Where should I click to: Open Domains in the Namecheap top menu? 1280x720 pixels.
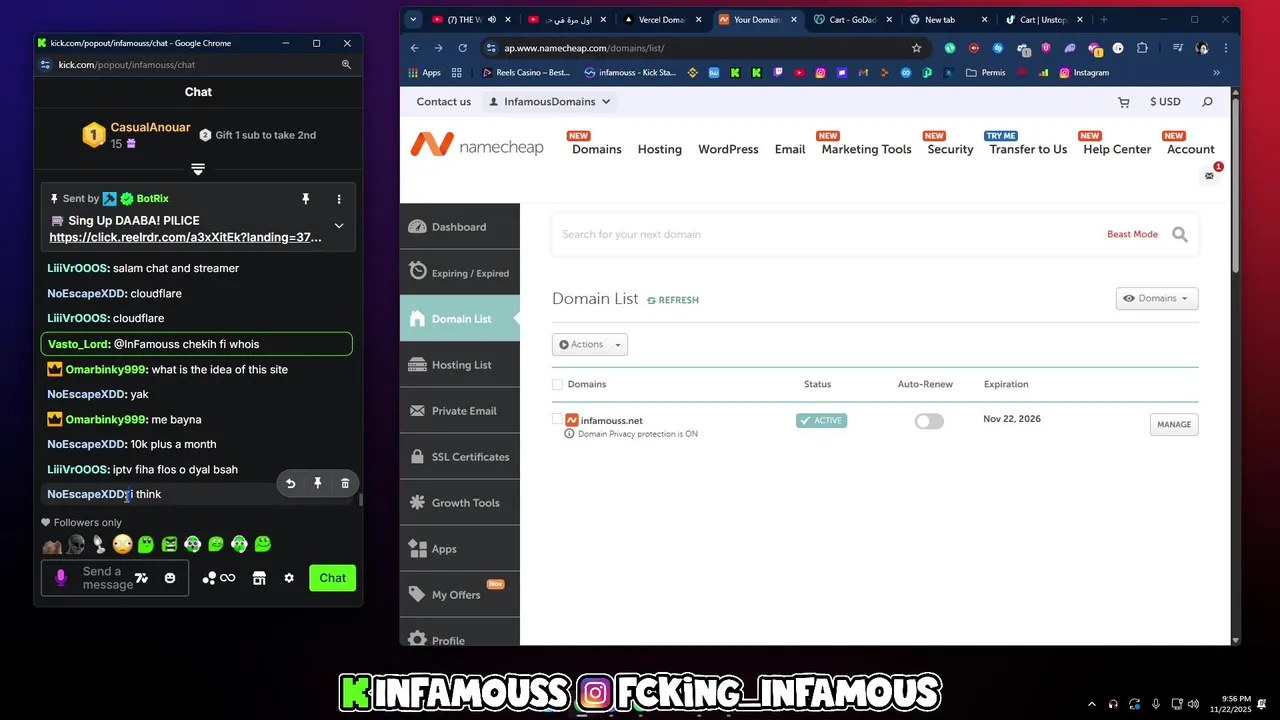pyautogui.click(x=596, y=149)
